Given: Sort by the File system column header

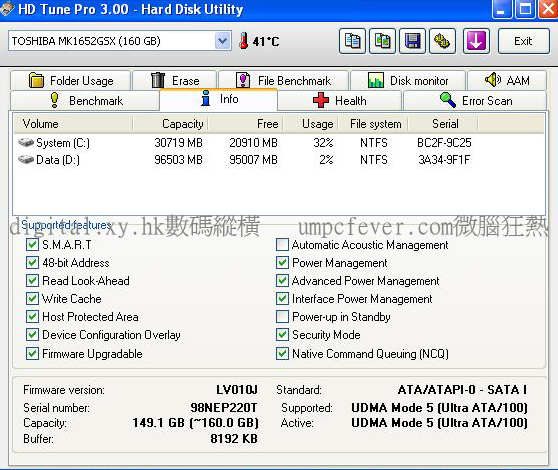Looking at the screenshot, I should 373,124.
